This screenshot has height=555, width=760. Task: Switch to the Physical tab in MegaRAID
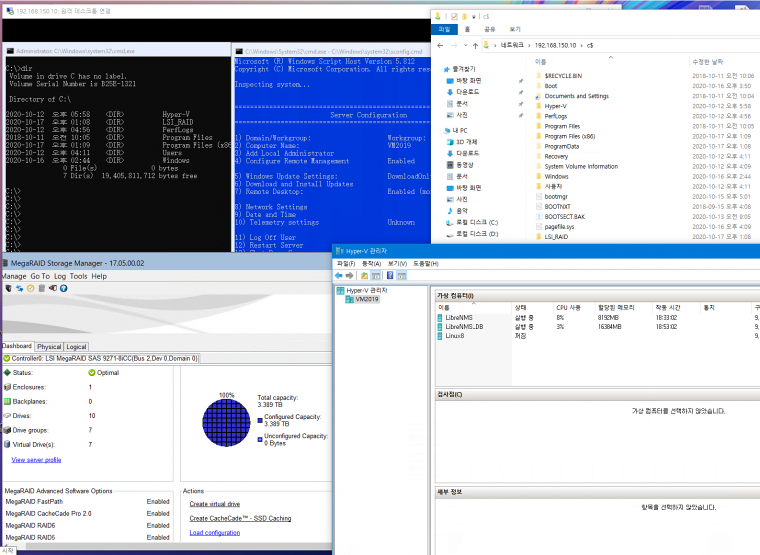click(49, 347)
